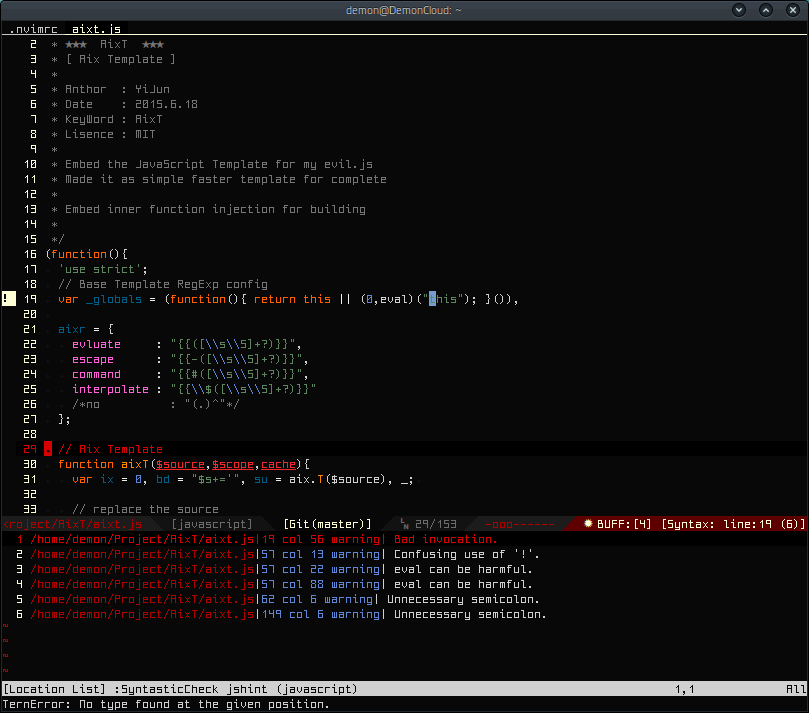Click the 'Date : 2015.6.18' comment line

124,104
